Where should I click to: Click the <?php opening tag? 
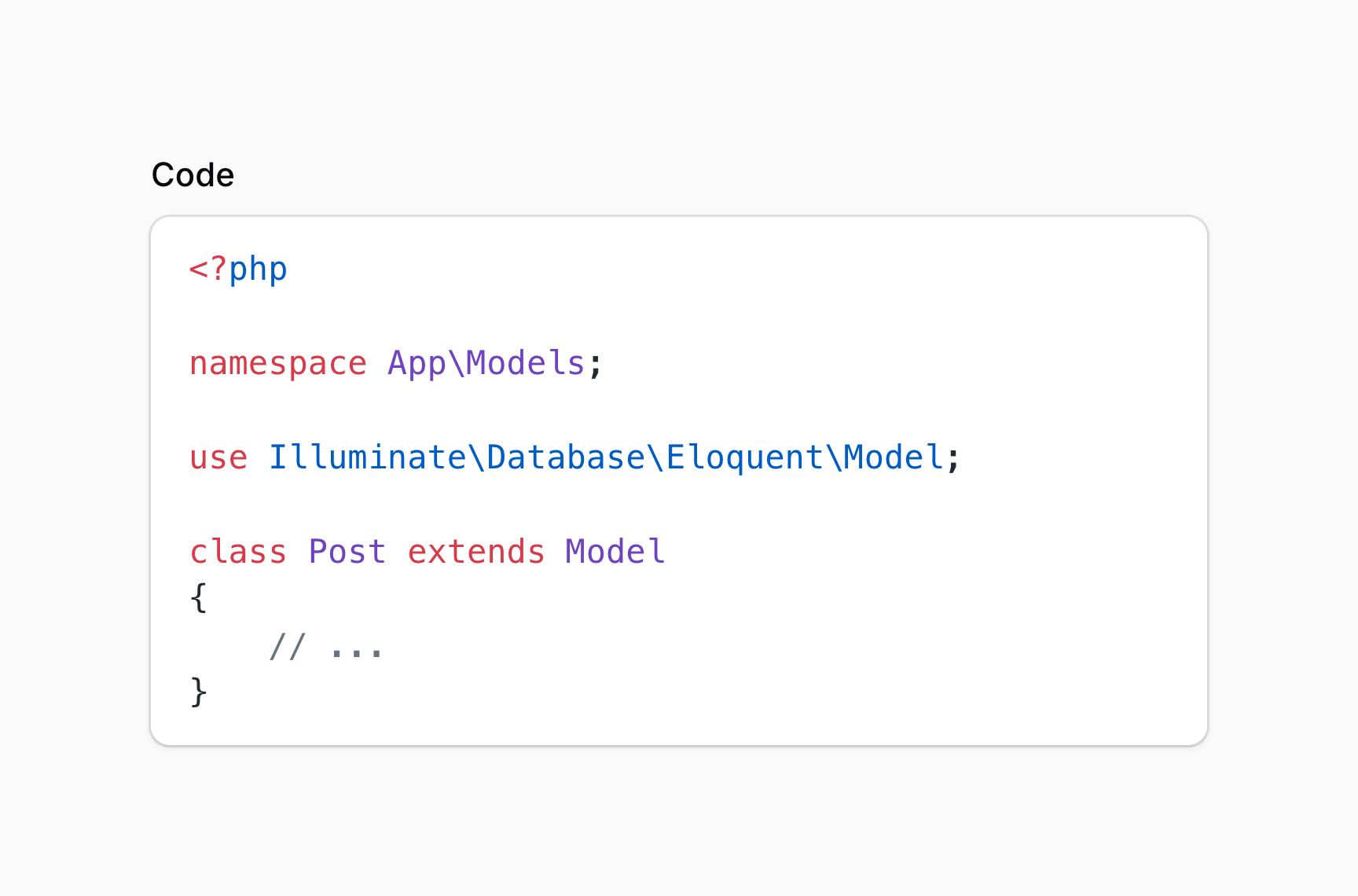[x=238, y=270]
